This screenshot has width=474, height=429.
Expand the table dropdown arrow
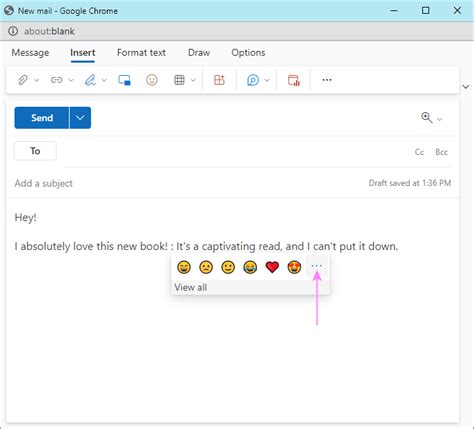point(193,80)
